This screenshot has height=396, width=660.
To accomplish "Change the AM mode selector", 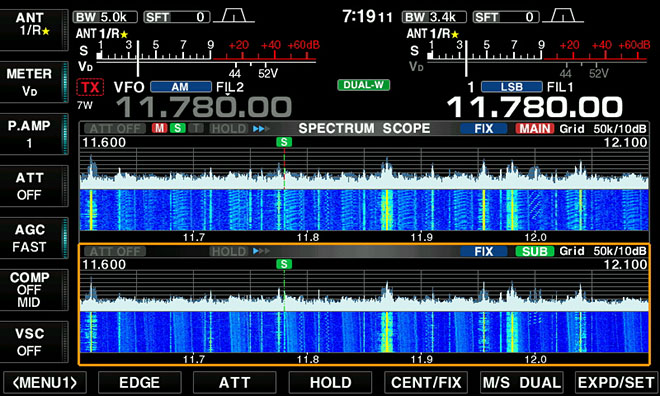I will pyautogui.click(x=181, y=87).
